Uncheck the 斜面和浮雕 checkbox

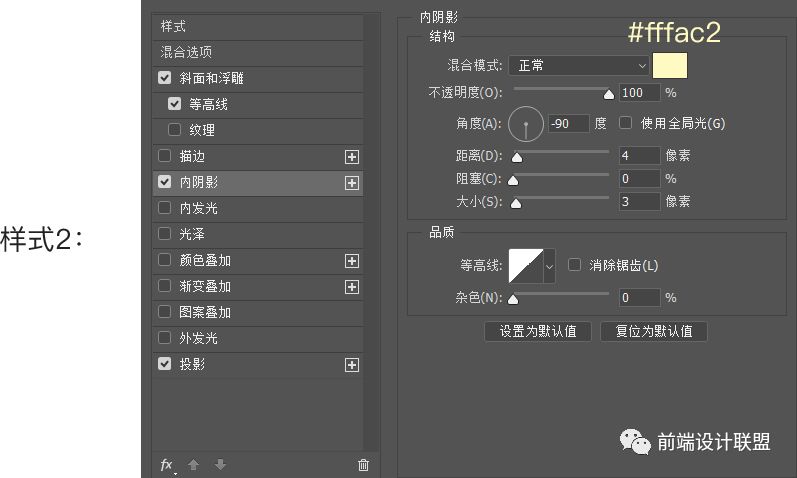164,77
